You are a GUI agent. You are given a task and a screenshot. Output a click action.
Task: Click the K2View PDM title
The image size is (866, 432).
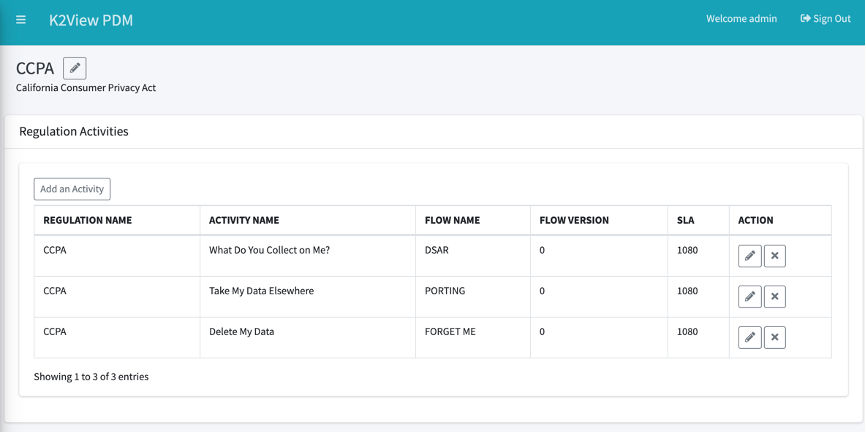(x=91, y=20)
